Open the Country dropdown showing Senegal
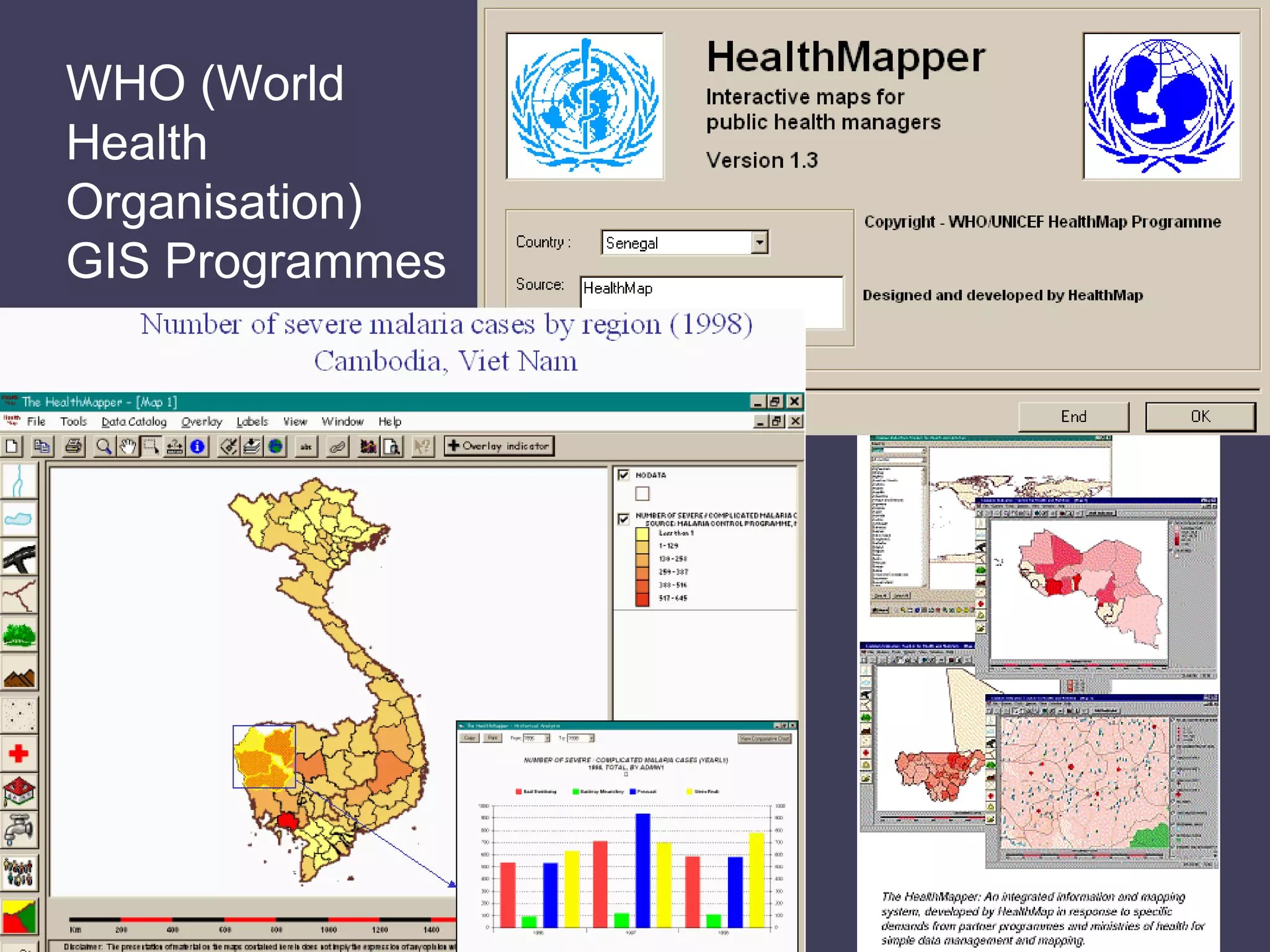 (x=760, y=242)
